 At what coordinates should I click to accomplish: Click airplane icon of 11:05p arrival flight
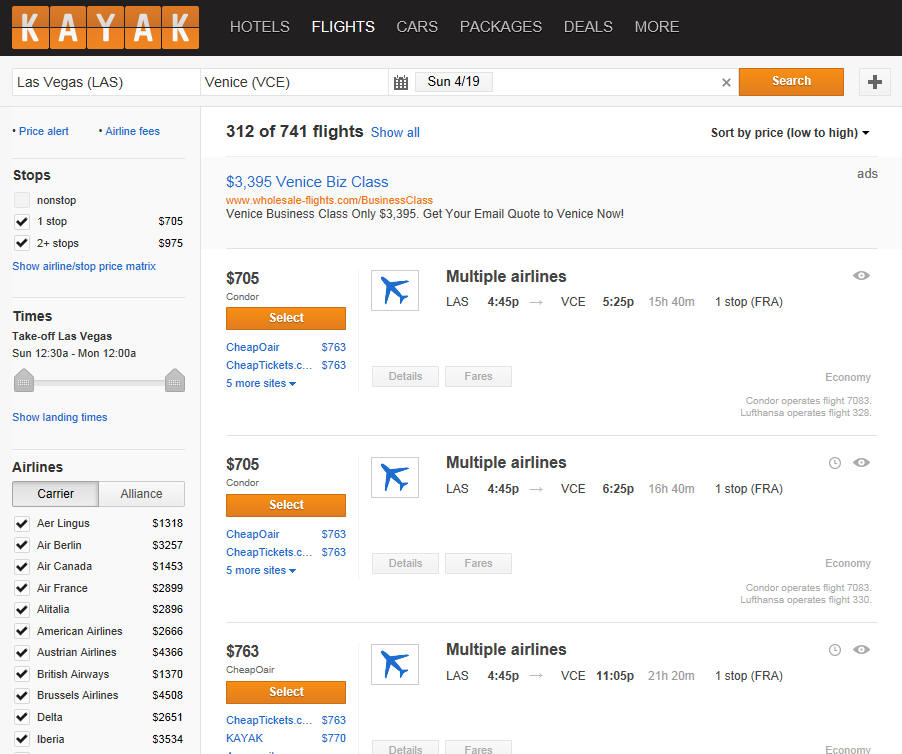point(395,664)
